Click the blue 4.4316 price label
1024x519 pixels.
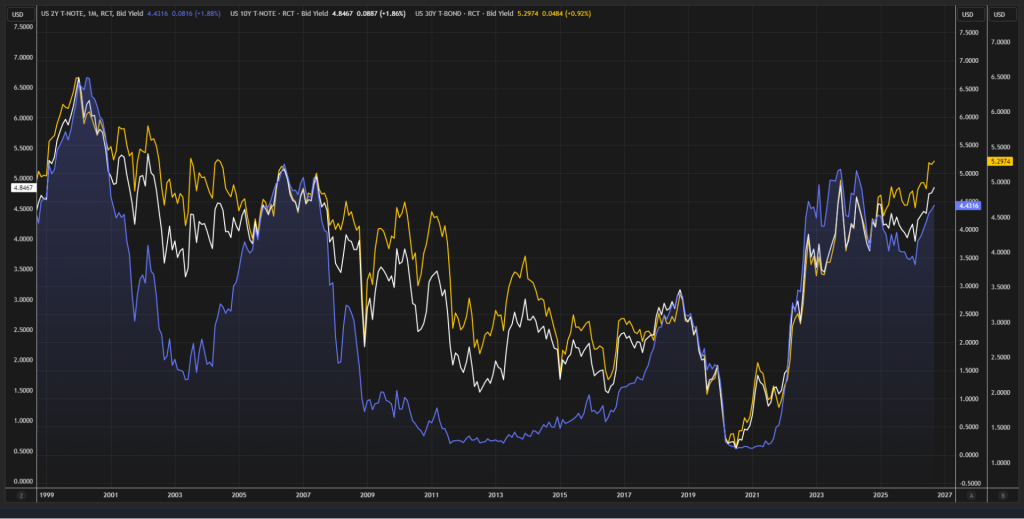pyautogui.click(x=968, y=206)
